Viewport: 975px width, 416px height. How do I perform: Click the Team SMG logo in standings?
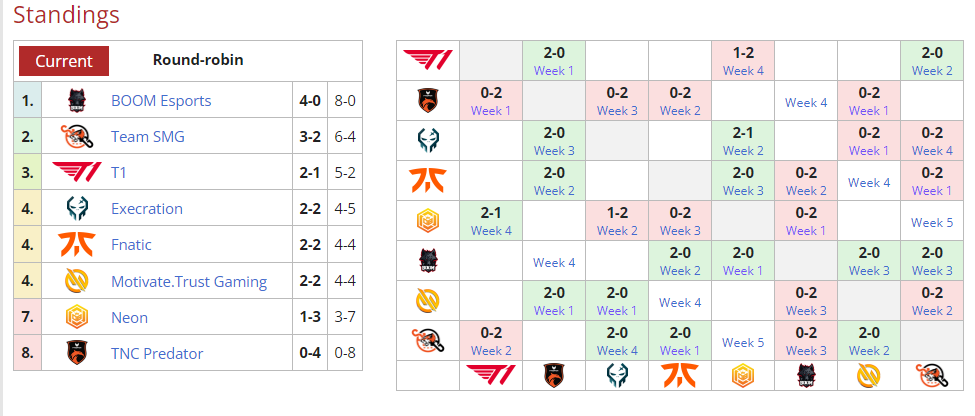click(77, 137)
